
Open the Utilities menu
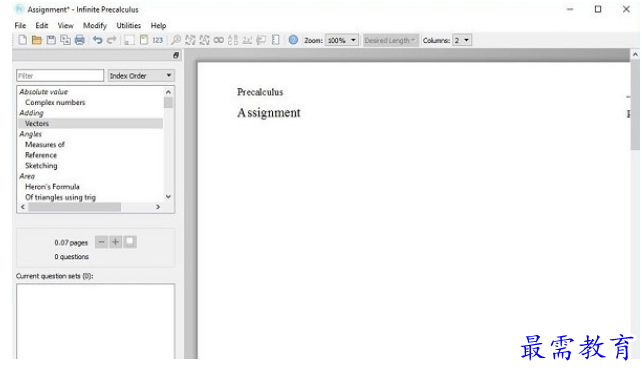tap(129, 25)
